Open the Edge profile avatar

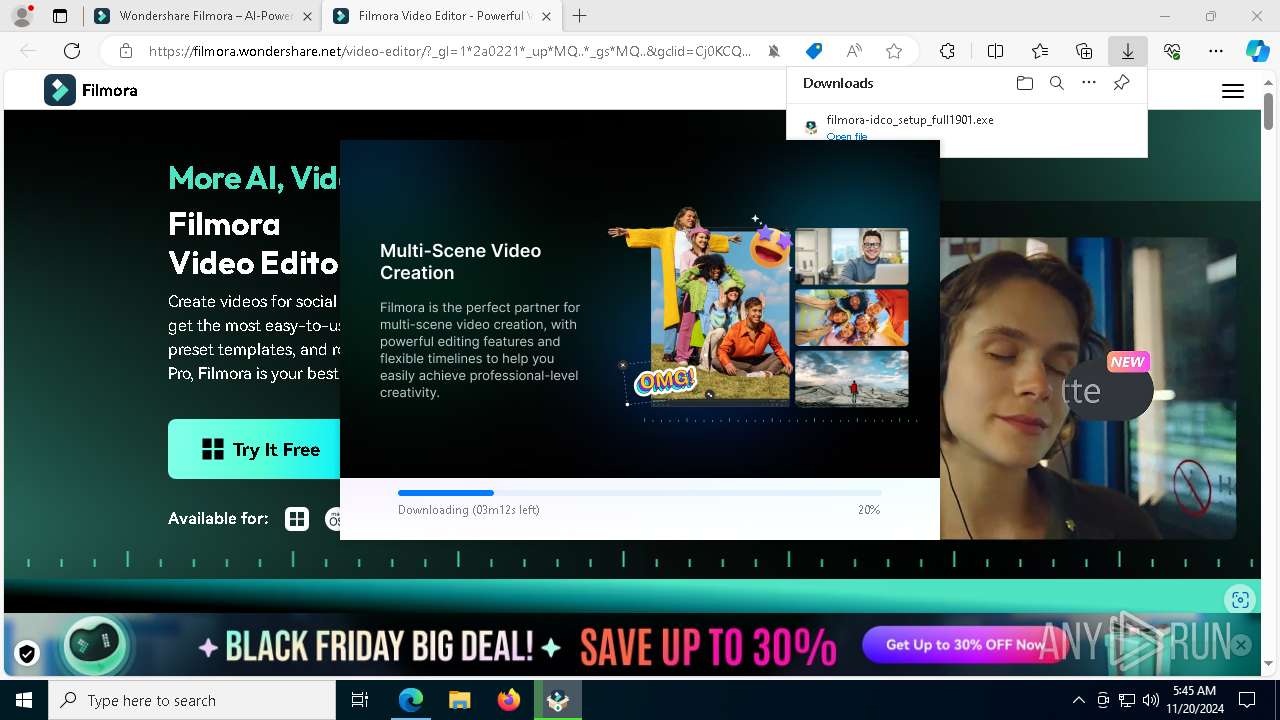[x=21, y=16]
